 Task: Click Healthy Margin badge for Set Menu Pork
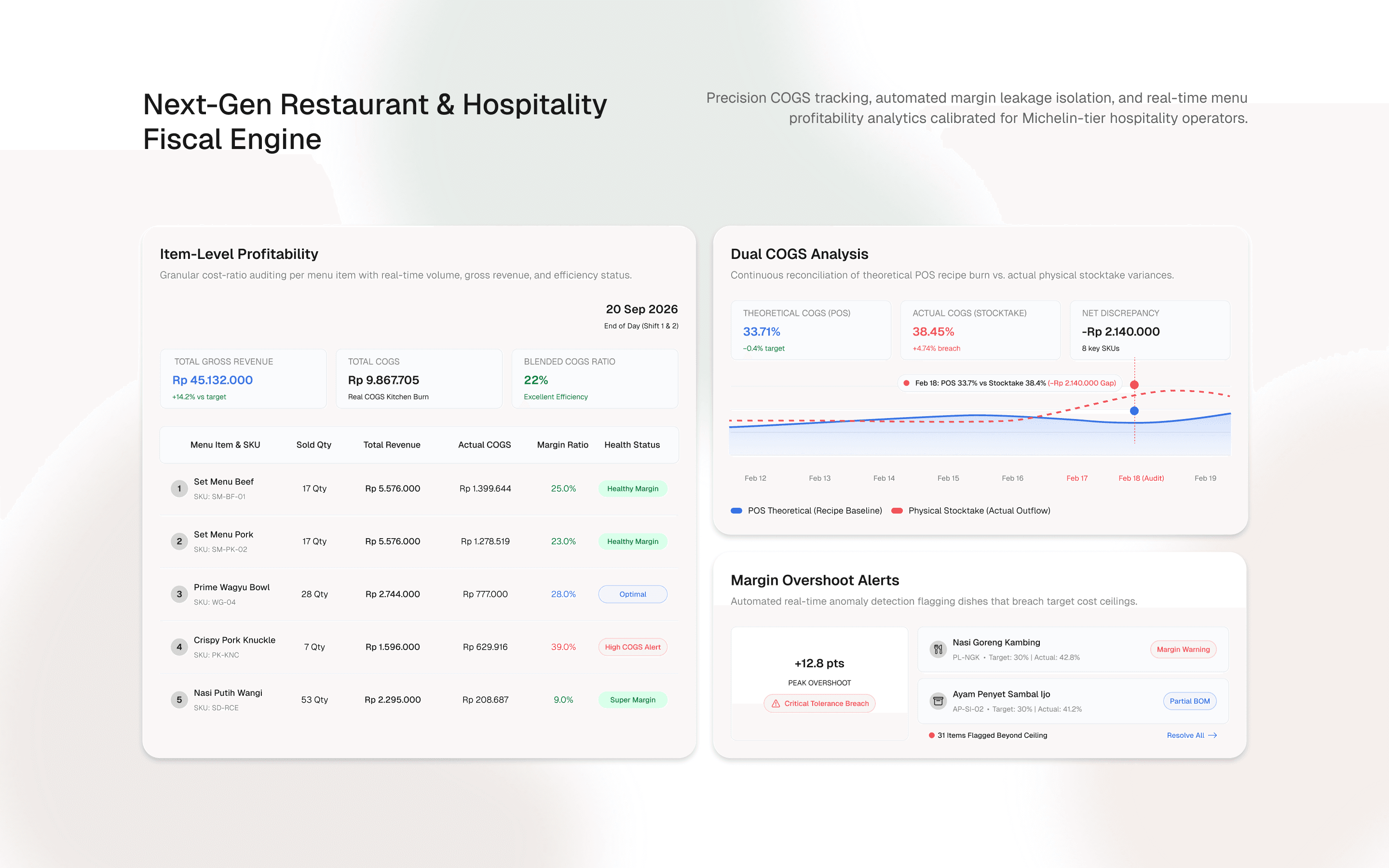point(632,542)
